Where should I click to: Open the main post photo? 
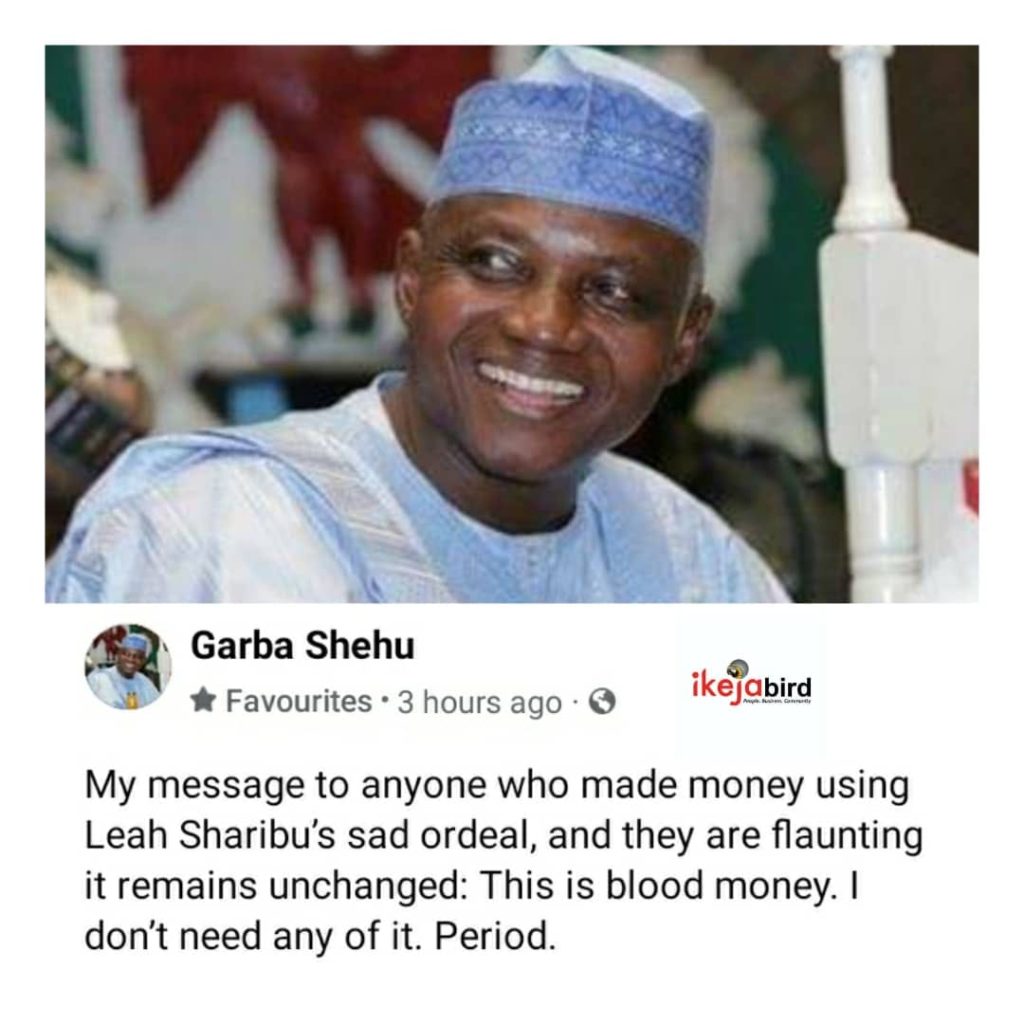tap(511, 323)
